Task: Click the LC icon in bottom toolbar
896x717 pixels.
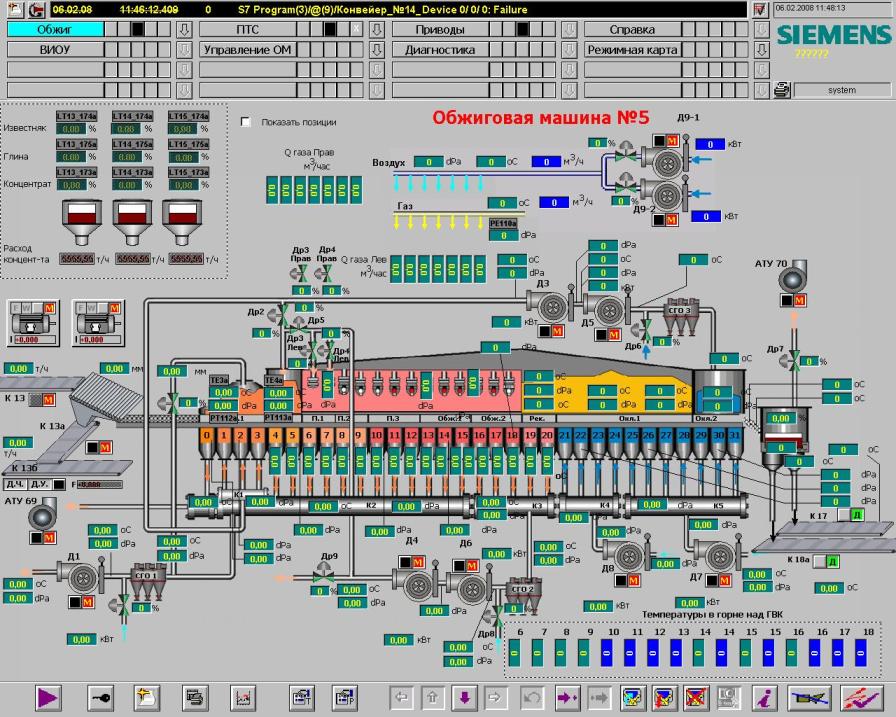Action: click(x=729, y=698)
